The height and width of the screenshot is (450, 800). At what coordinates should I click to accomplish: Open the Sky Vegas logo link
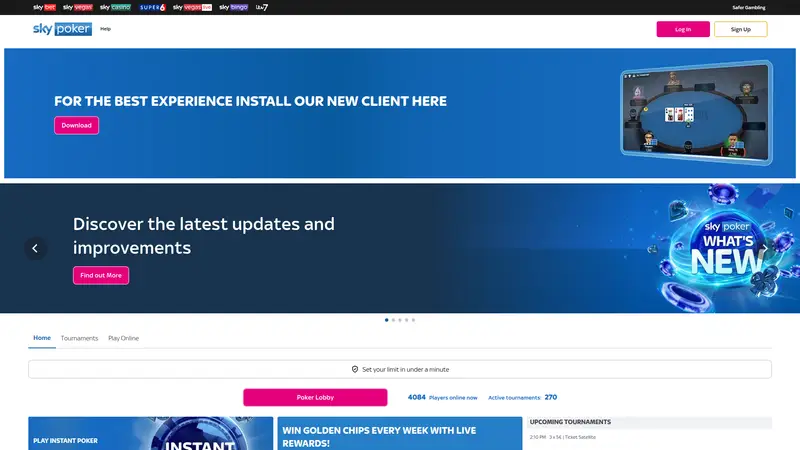78,7
